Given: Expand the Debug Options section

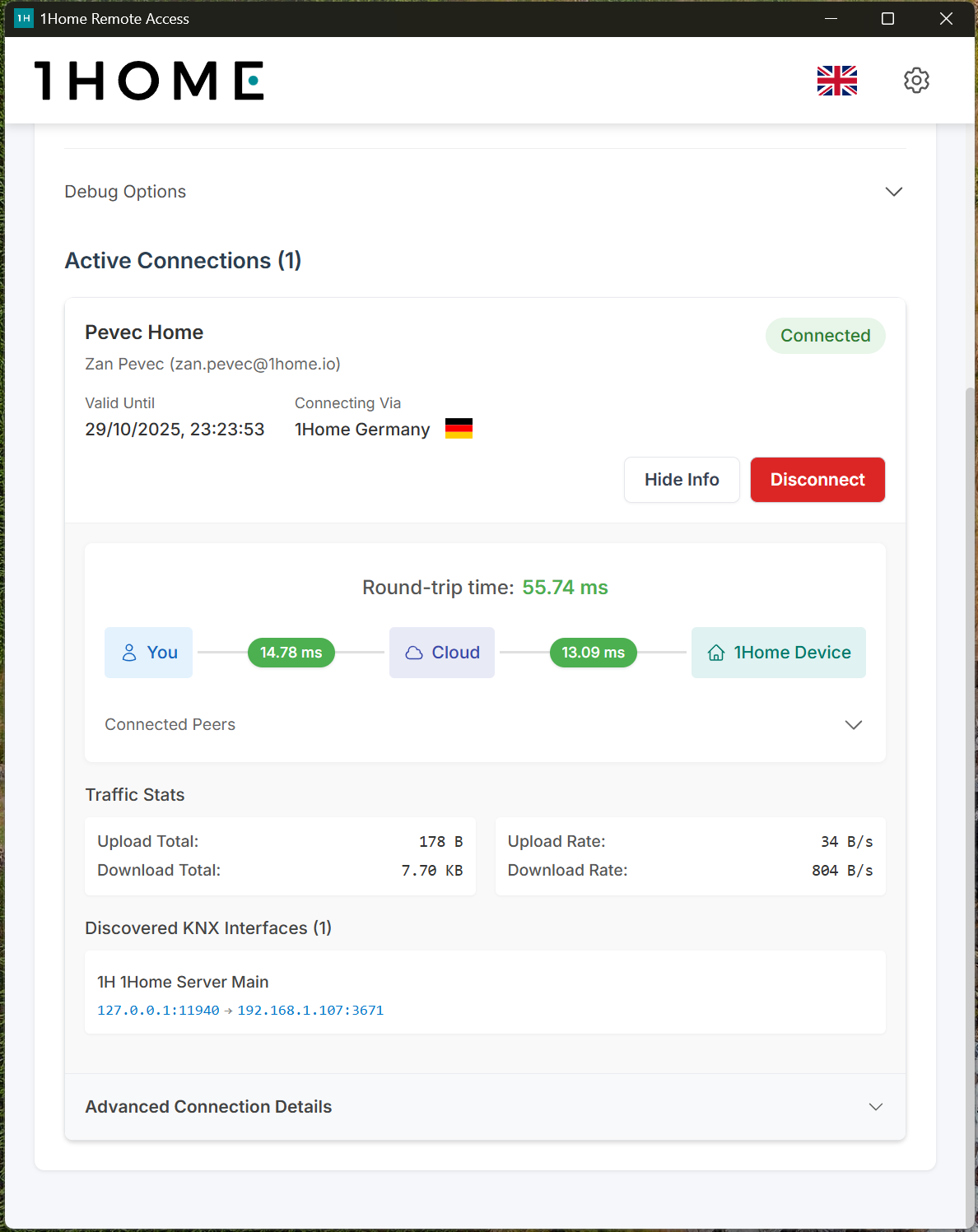Looking at the screenshot, I should click(893, 192).
